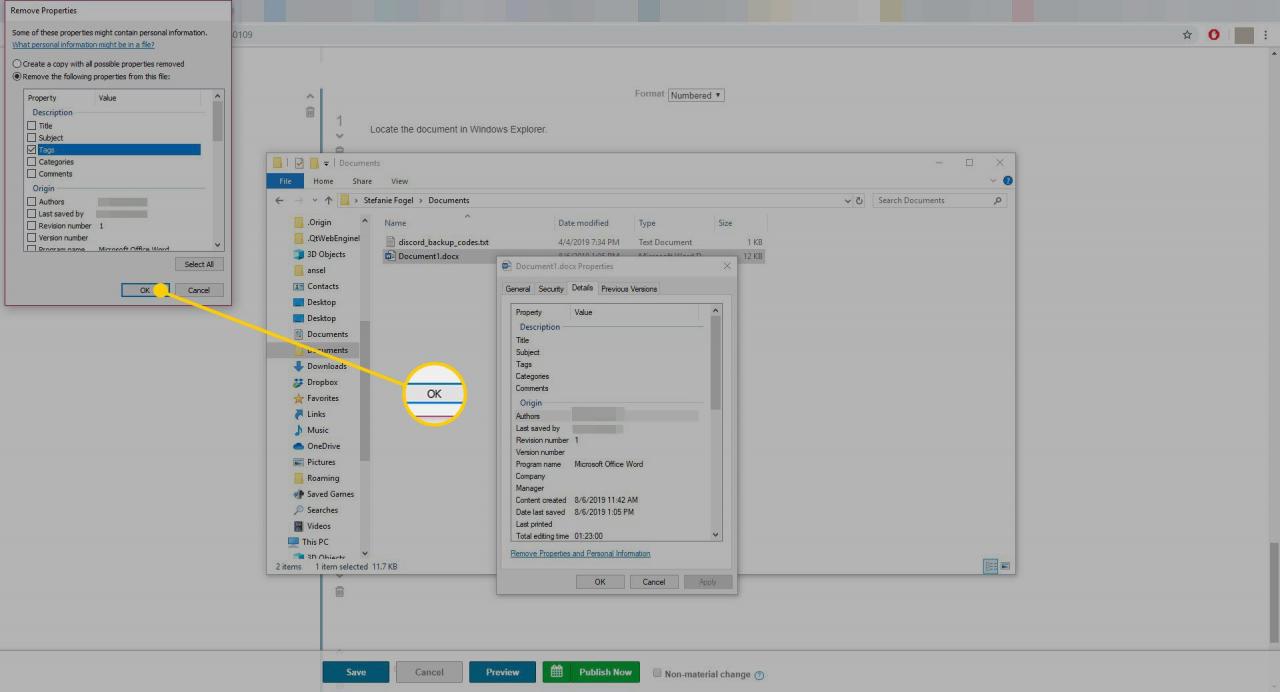
Task: Open the Explorer address bar history dropdown
Action: [x=848, y=200]
